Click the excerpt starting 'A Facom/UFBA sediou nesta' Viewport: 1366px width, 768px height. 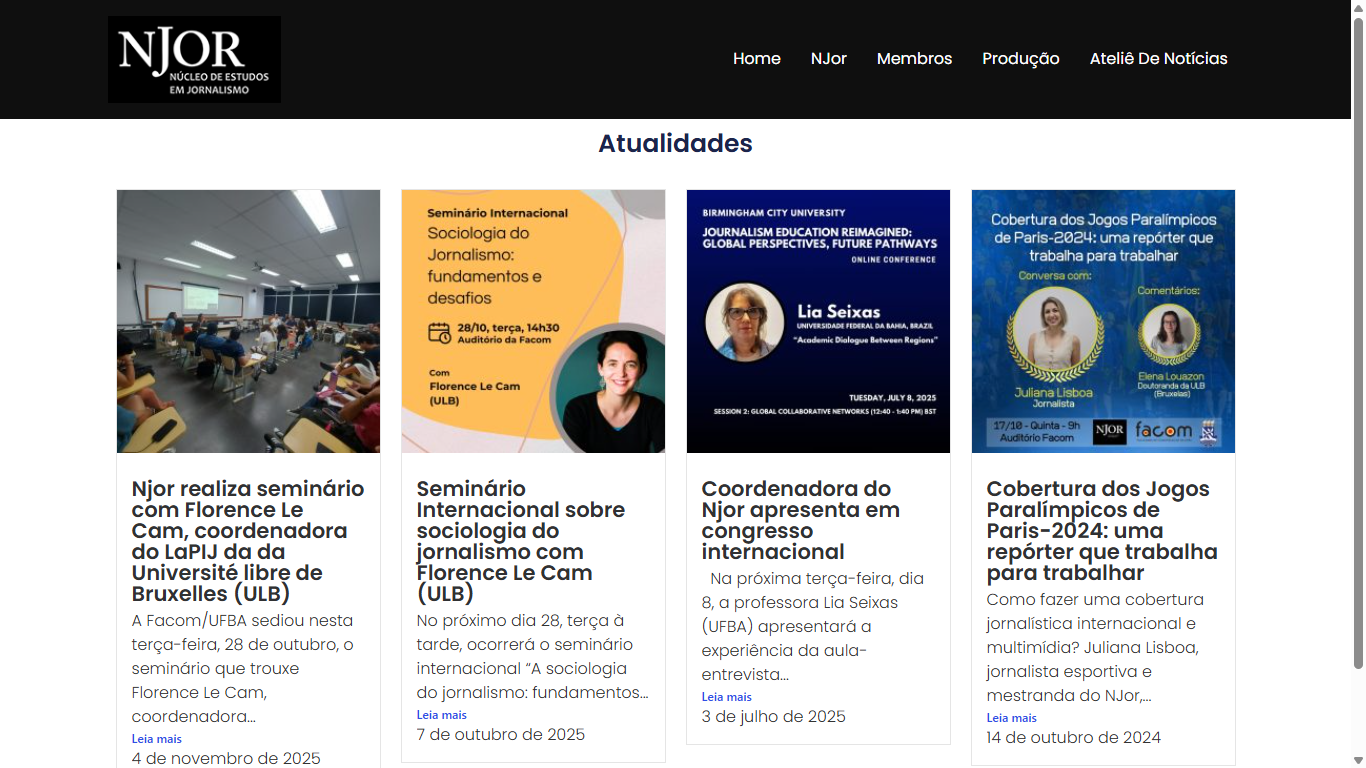[x=243, y=668]
